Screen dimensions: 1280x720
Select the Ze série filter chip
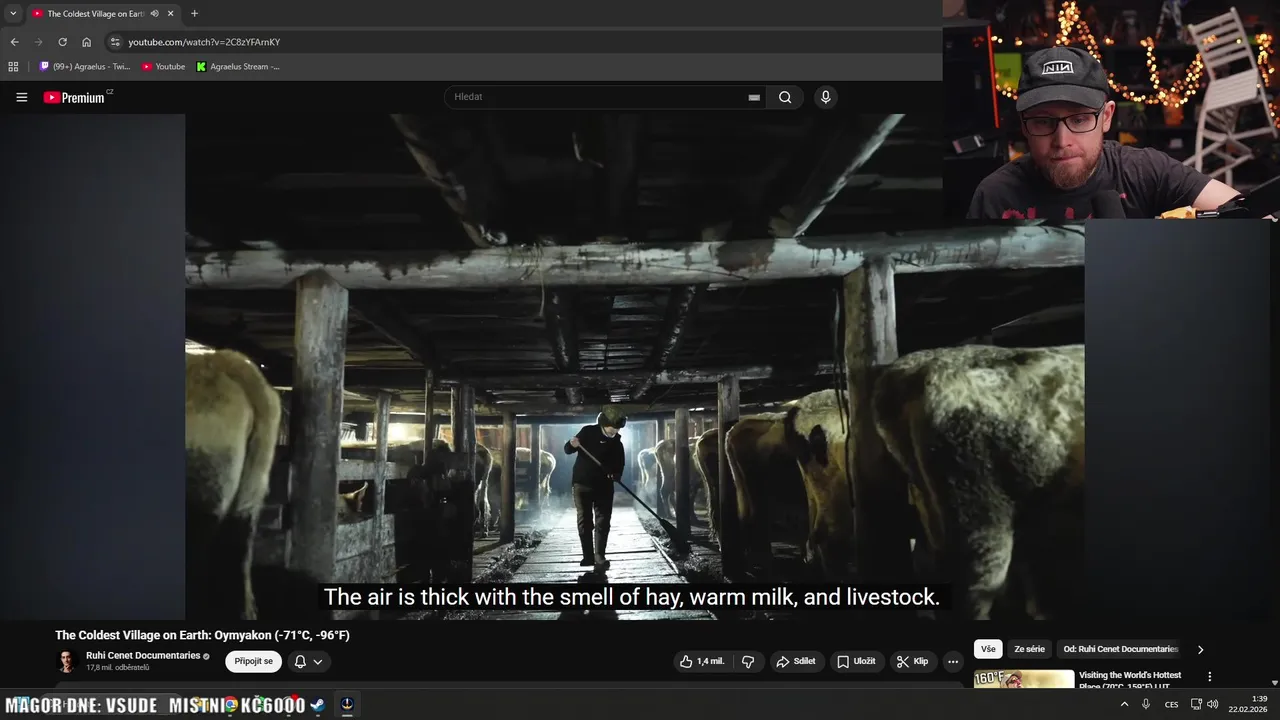(1029, 649)
